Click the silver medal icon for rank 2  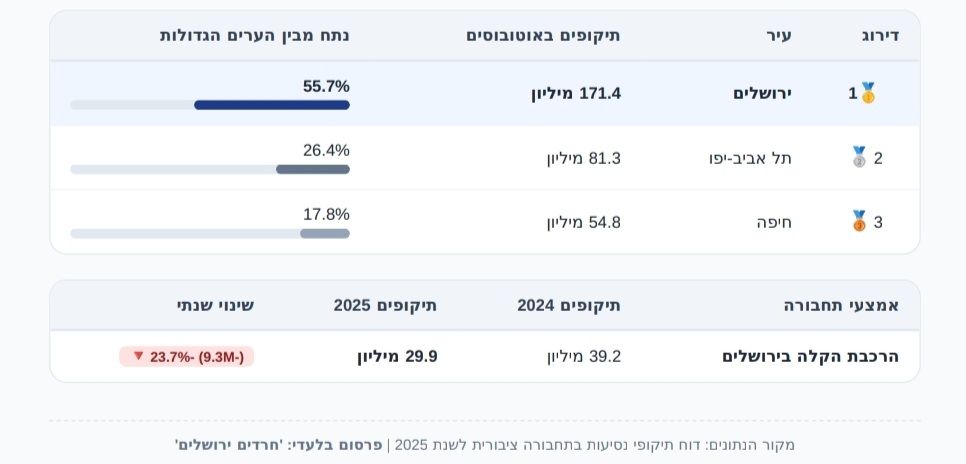pos(859,158)
